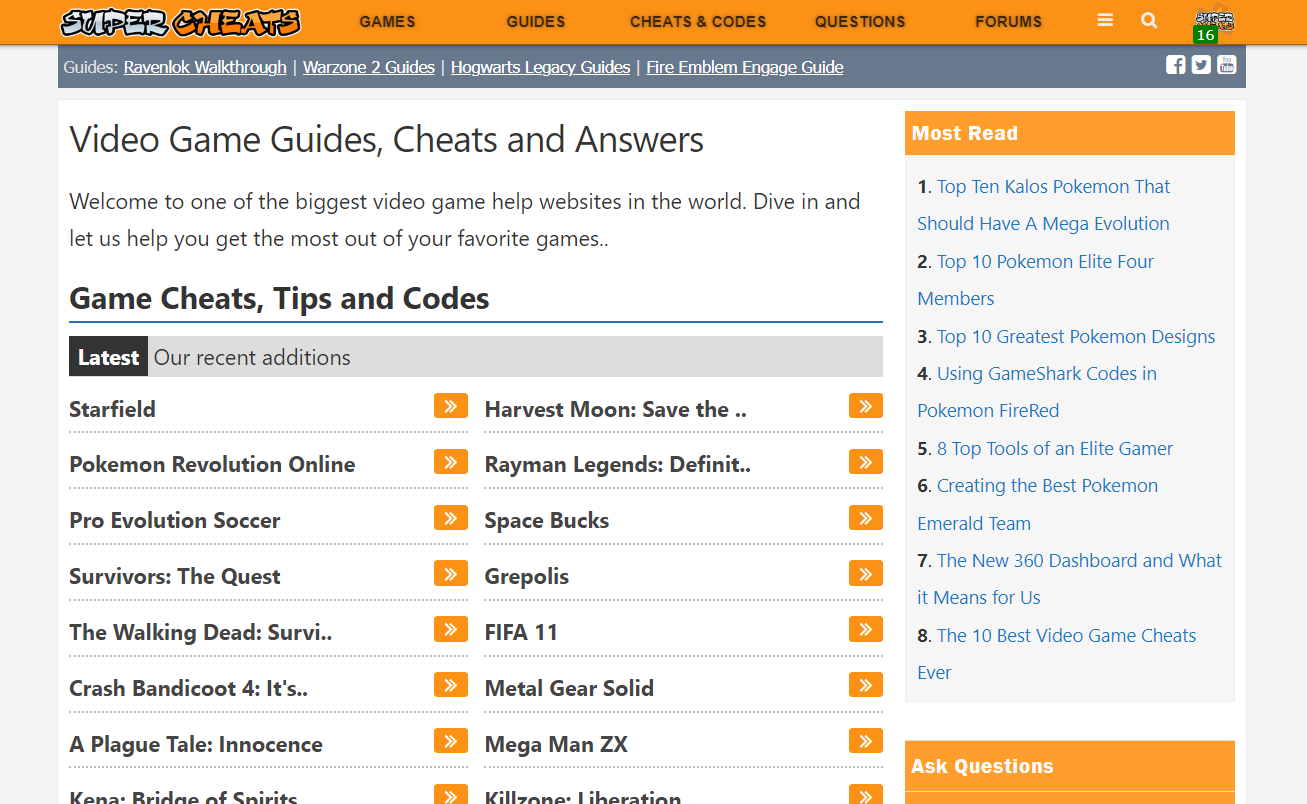Visit the YouTube channel icon

(1227, 65)
